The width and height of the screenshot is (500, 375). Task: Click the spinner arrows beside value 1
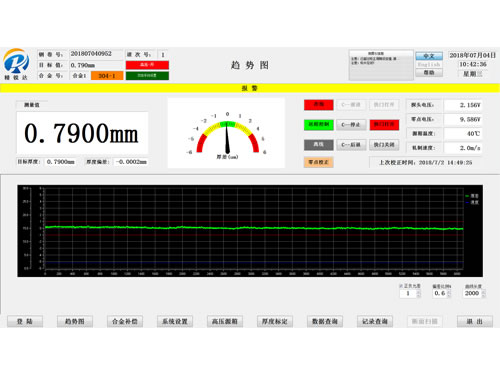419,294
